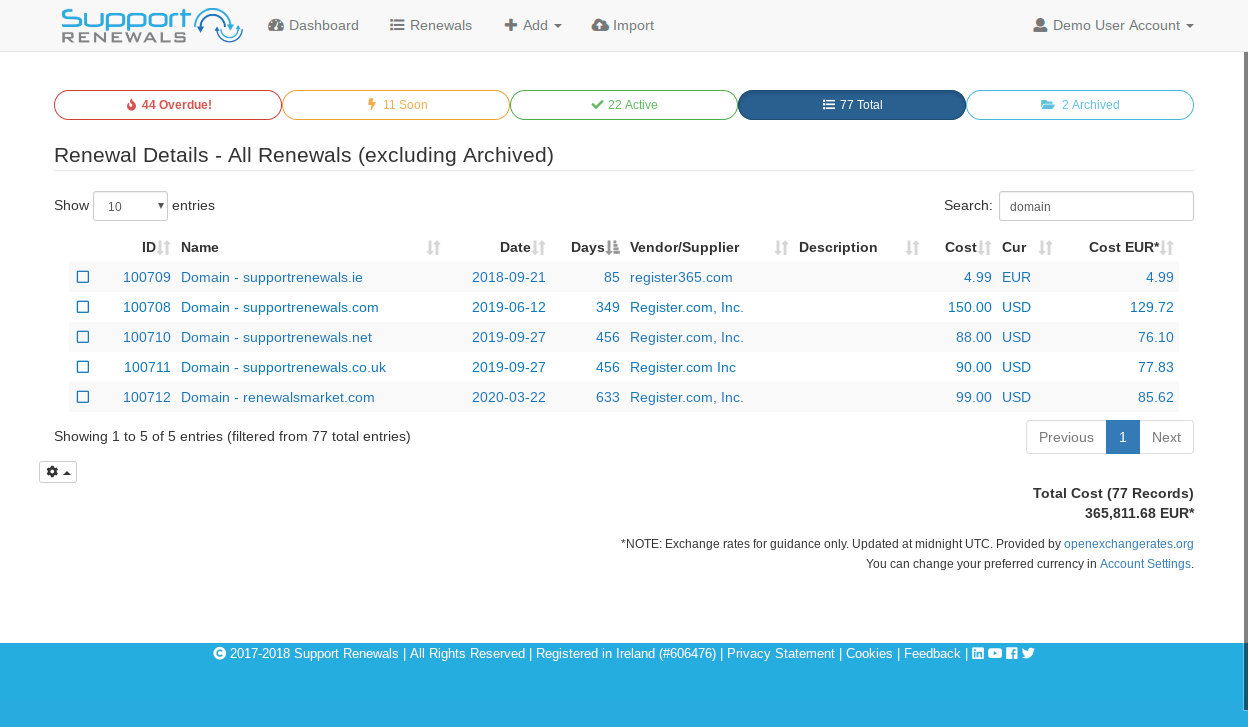The height and width of the screenshot is (727, 1248).
Task: Sort table by Cur column
Action: tap(1027, 247)
